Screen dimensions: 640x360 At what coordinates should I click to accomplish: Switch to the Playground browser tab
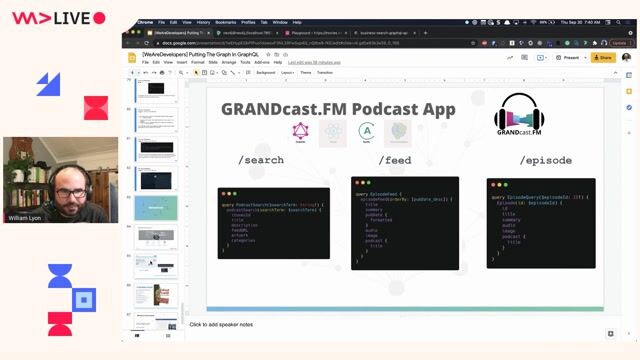pos(316,33)
